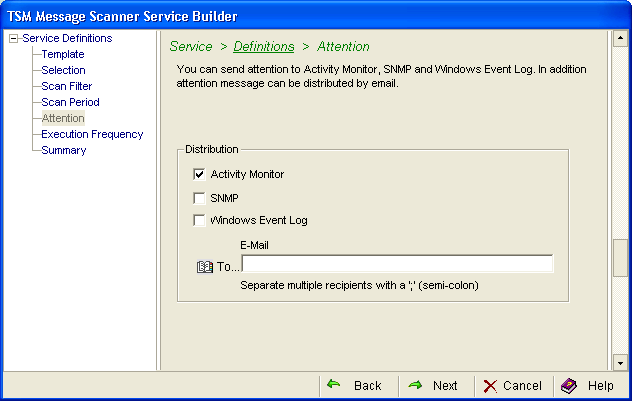Click the vertical scrollbar thumb
The height and width of the screenshot is (401, 632).
click(x=620, y=258)
